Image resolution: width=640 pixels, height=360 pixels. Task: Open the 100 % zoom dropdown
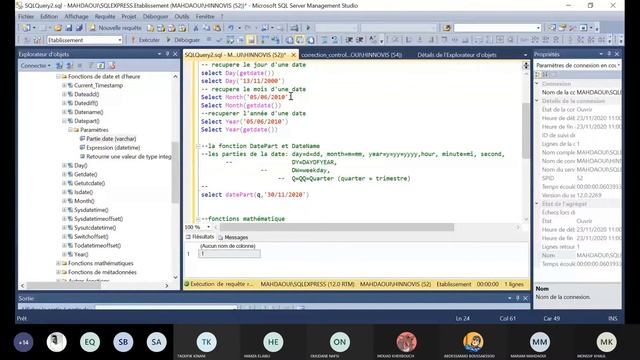coord(208,227)
